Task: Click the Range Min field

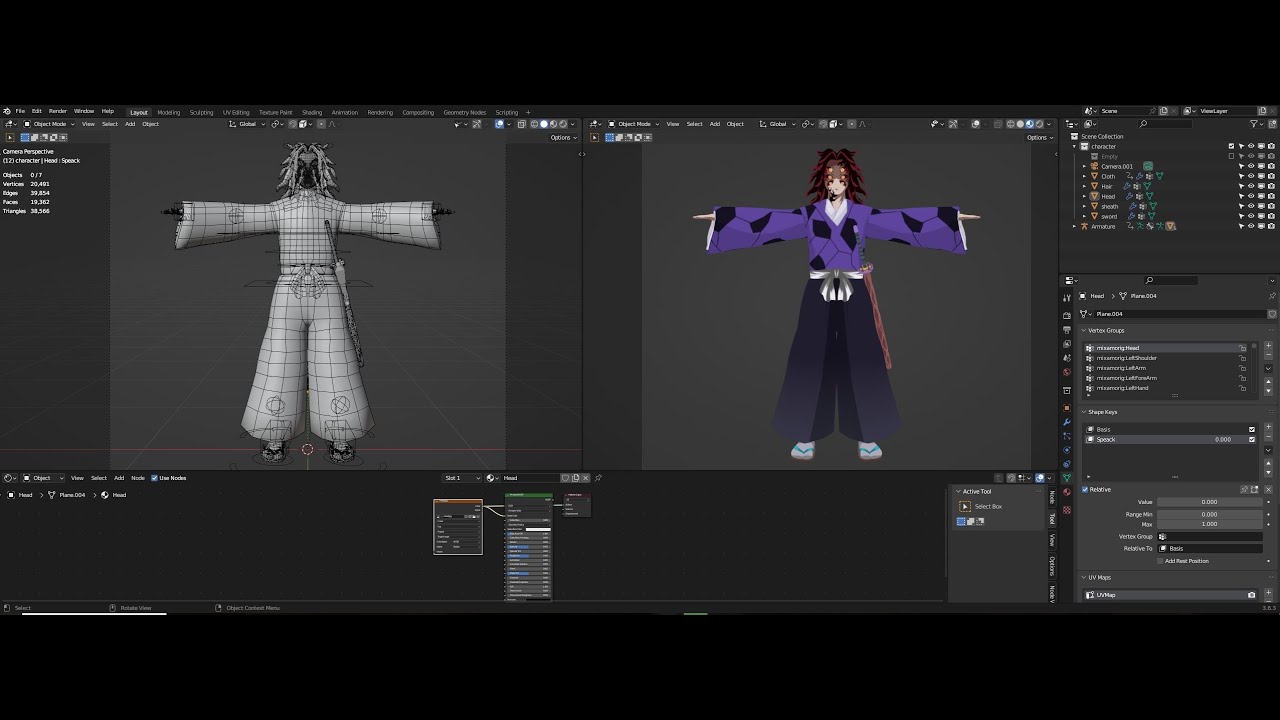Action: coord(1209,514)
